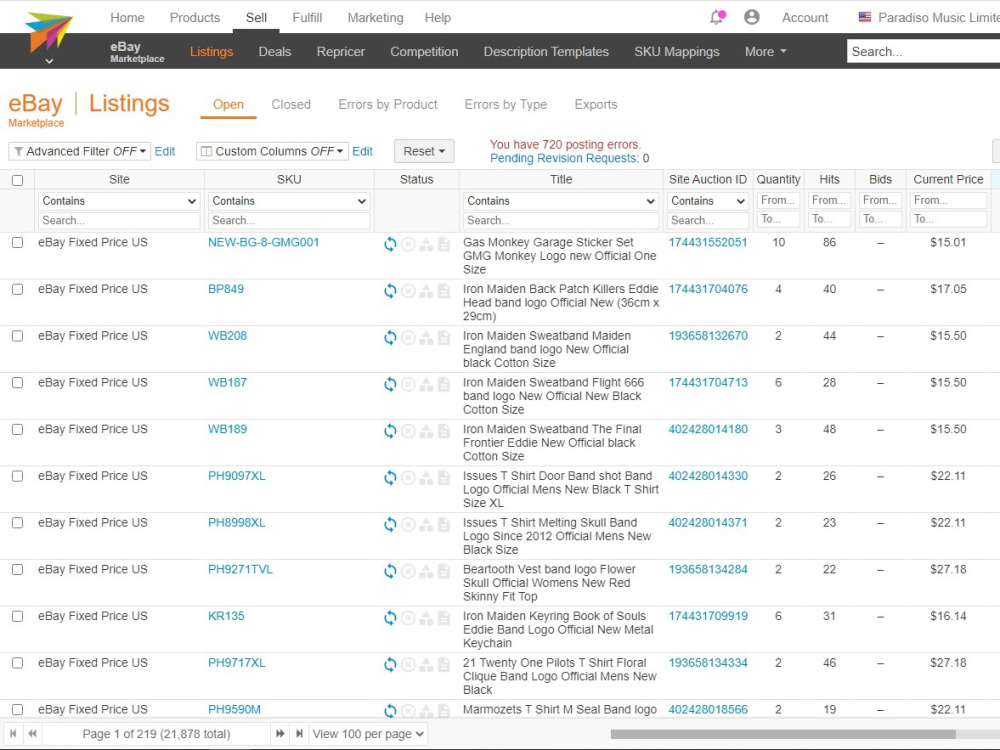Click the top Search field

pyautogui.click(x=923, y=52)
